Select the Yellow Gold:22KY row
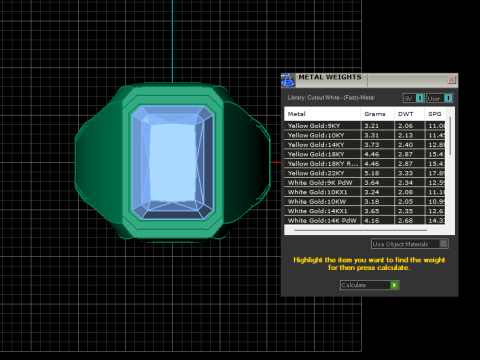The image size is (480, 360). click(x=365, y=173)
